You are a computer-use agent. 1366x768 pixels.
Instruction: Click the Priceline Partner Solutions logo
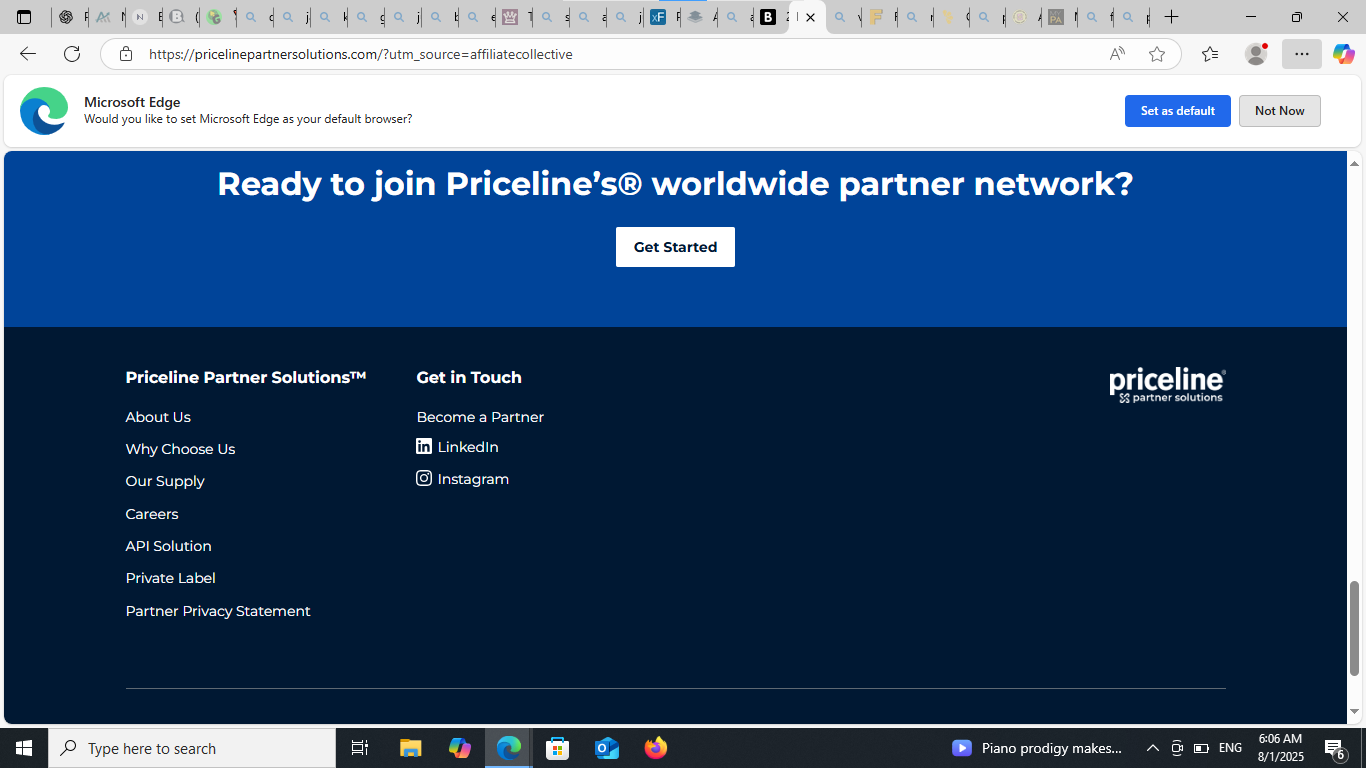tap(1167, 385)
